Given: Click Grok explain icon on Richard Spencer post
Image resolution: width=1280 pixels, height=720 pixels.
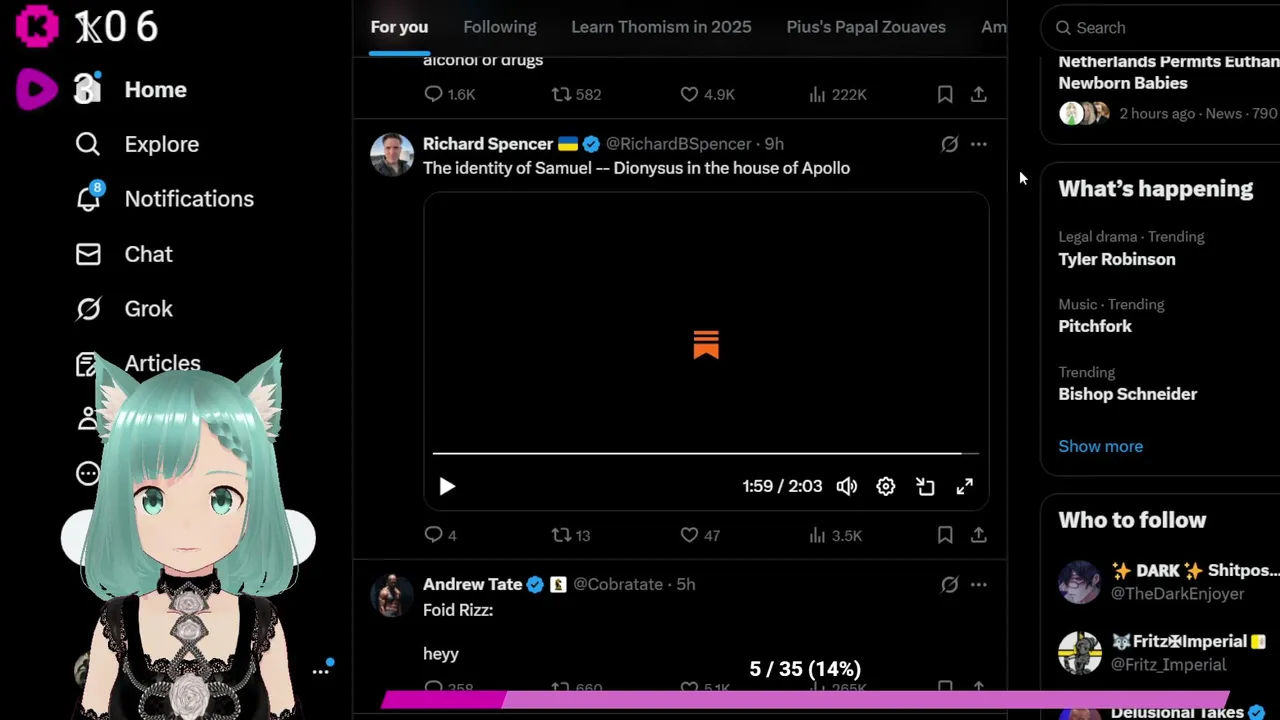Looking at the screenshot, I should point(949,144).
